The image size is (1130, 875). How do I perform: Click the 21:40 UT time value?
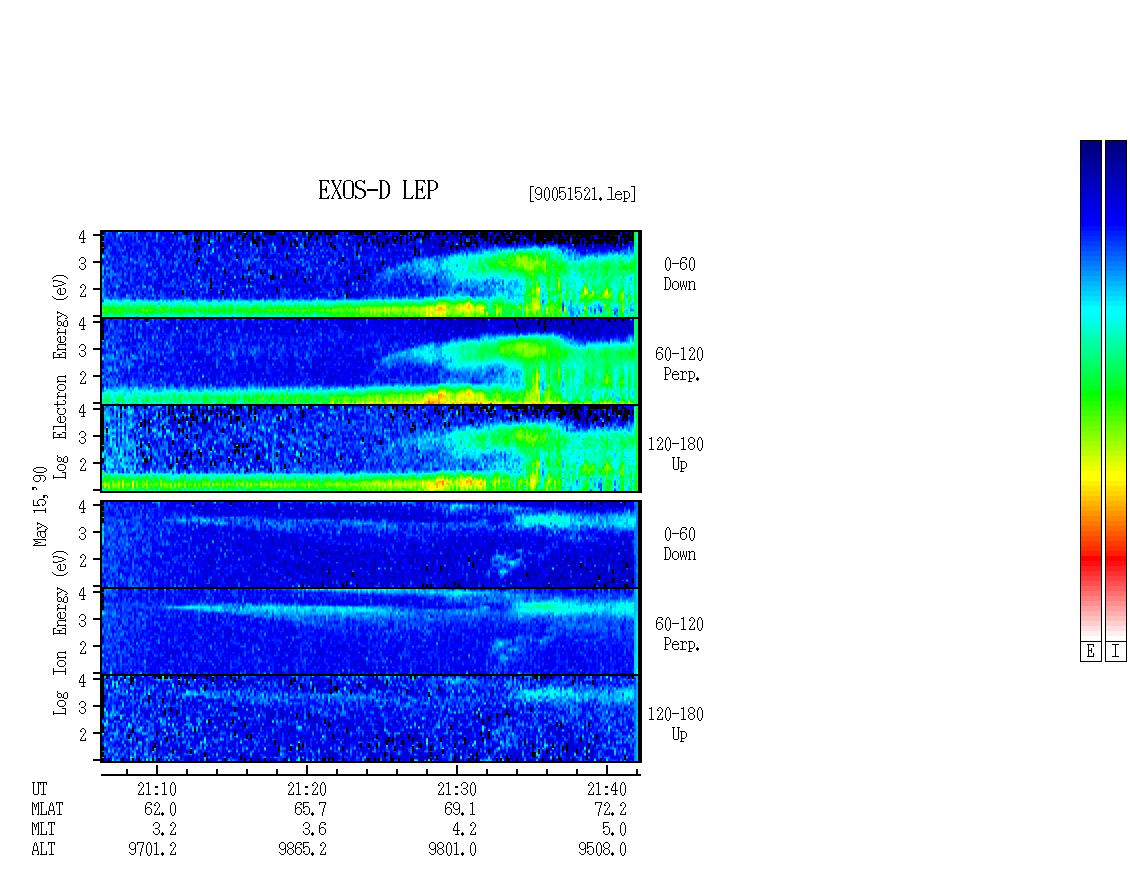click(606, 789)
